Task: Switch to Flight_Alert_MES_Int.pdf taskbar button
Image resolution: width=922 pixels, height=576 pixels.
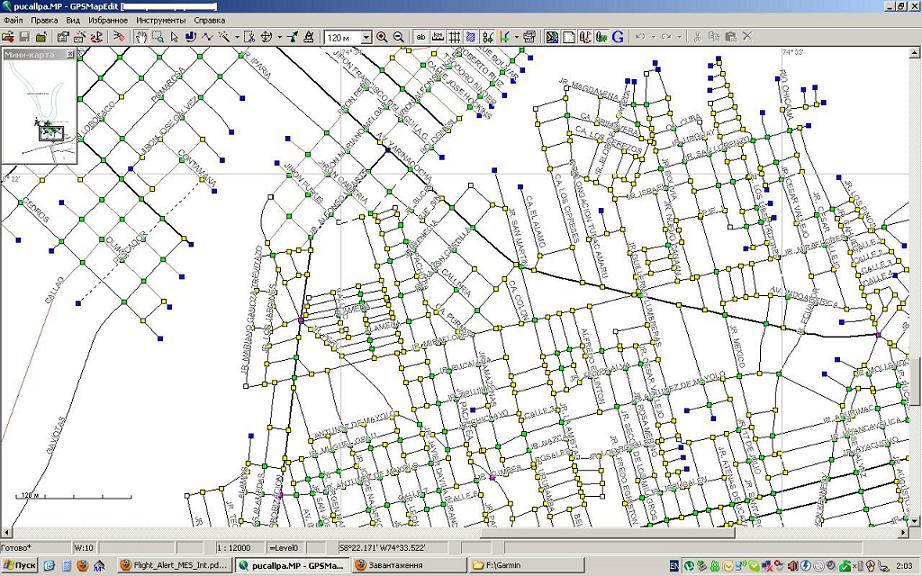Action: coord(174,565)
